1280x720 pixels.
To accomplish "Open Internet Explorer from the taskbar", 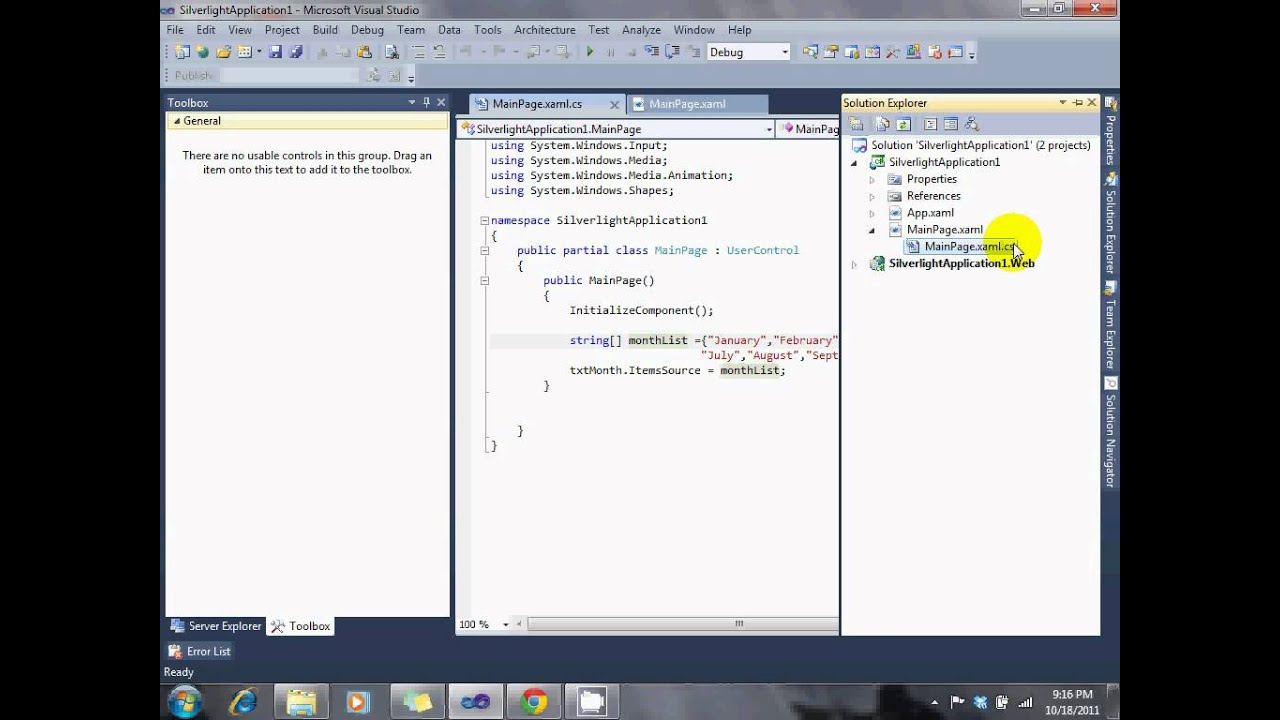I will [243, 702].
